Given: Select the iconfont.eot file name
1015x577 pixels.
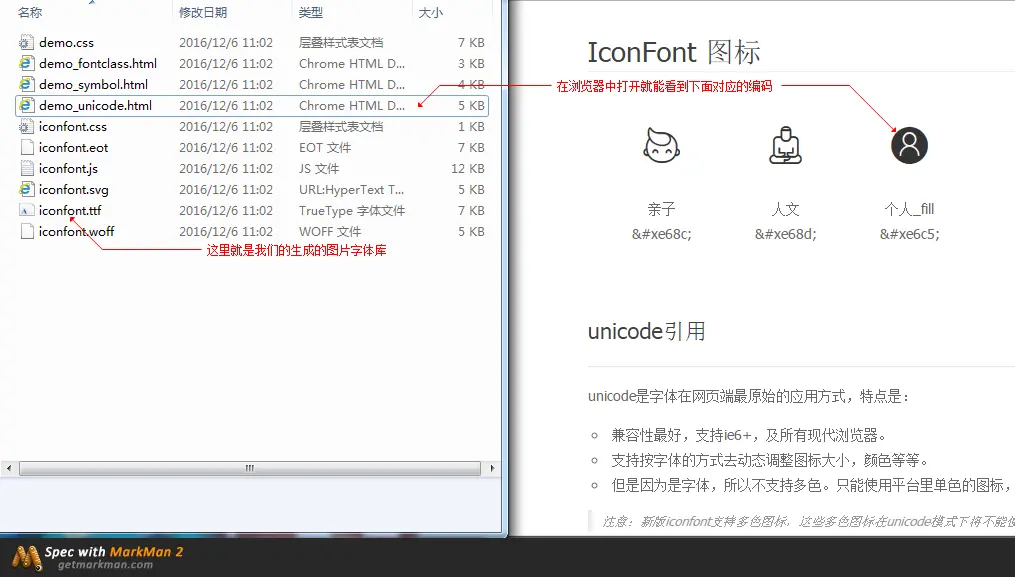Looking at the screenshot, I should (73, 148).
